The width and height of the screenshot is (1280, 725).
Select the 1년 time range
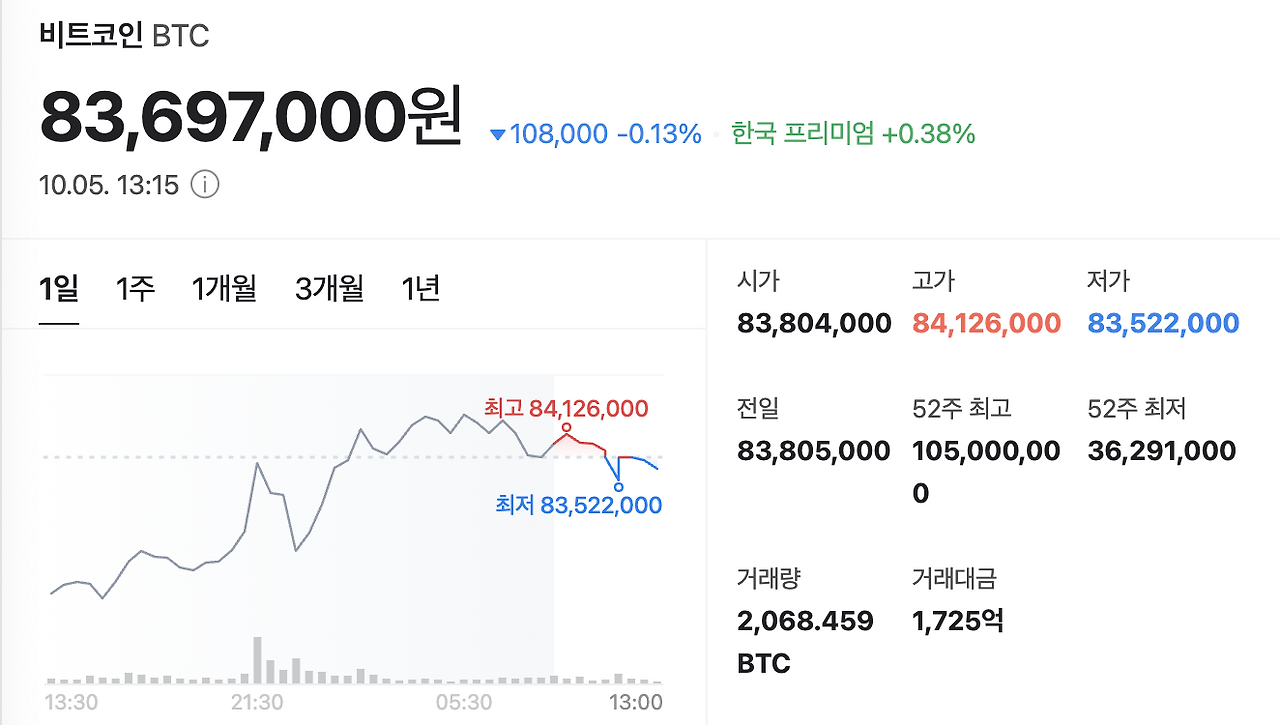pos(419,288)
